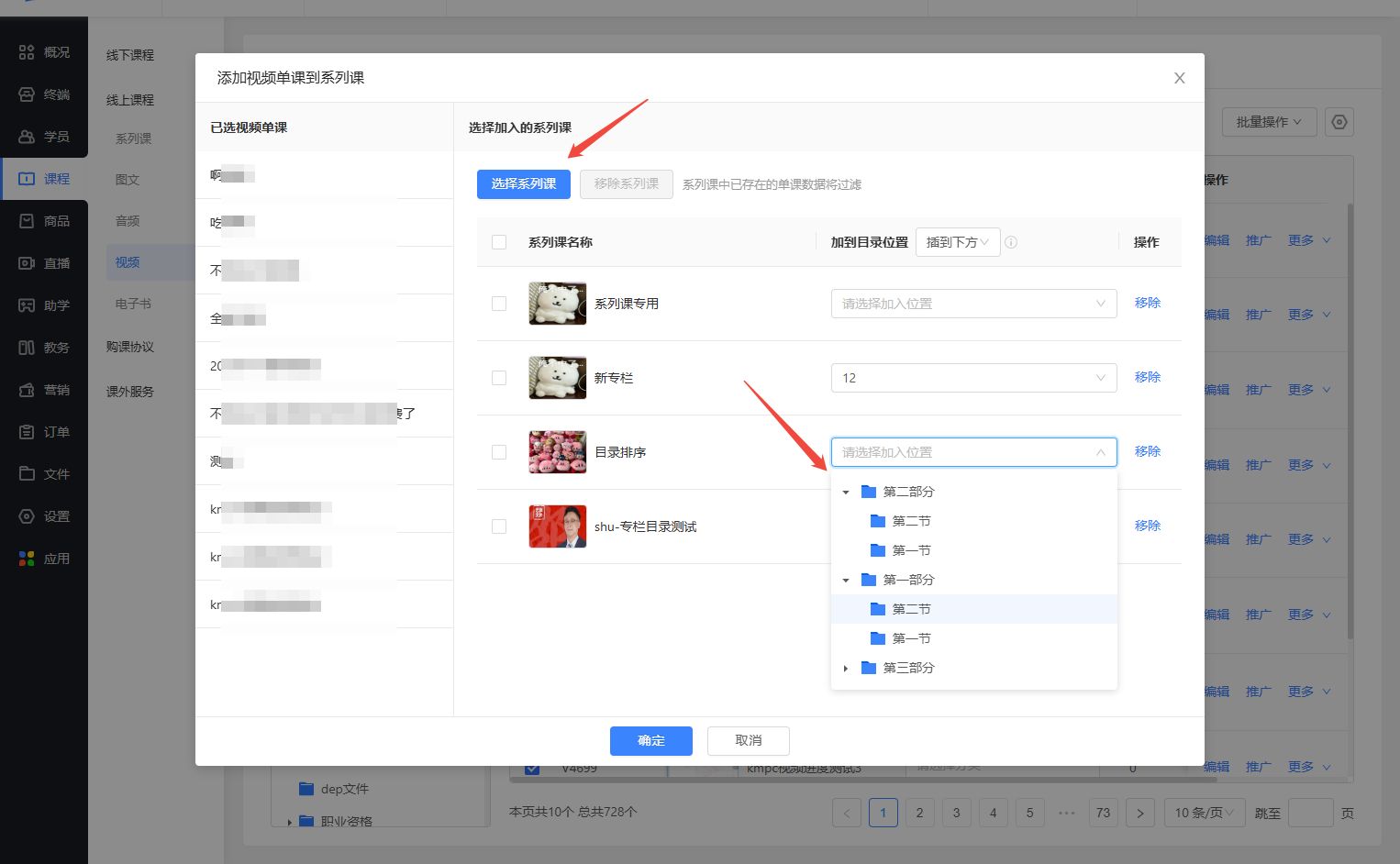
Task: Open the 直播 live streaming icon
Action: coord(27,263)
